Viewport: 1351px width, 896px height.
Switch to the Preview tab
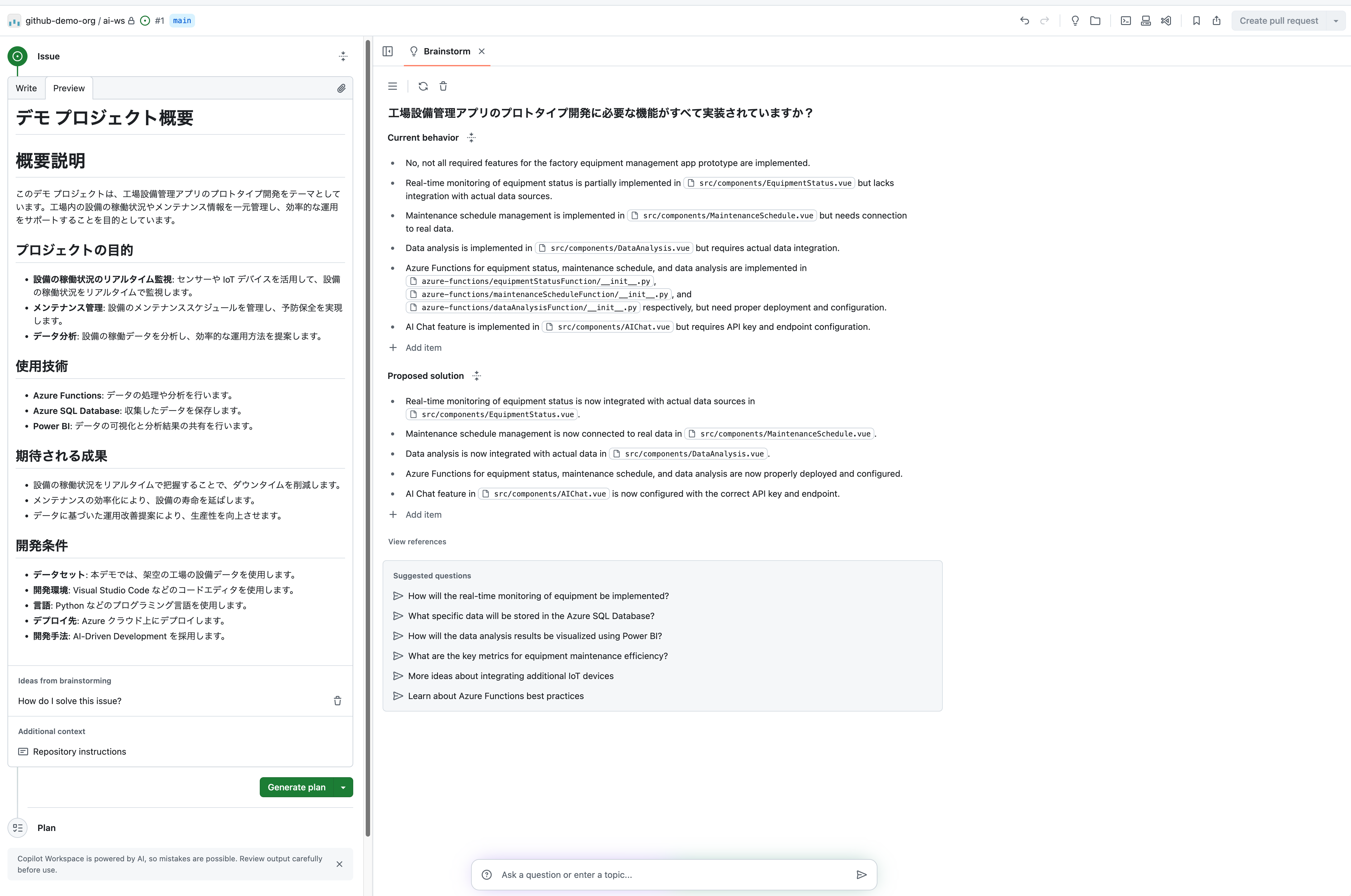(68, 88)
